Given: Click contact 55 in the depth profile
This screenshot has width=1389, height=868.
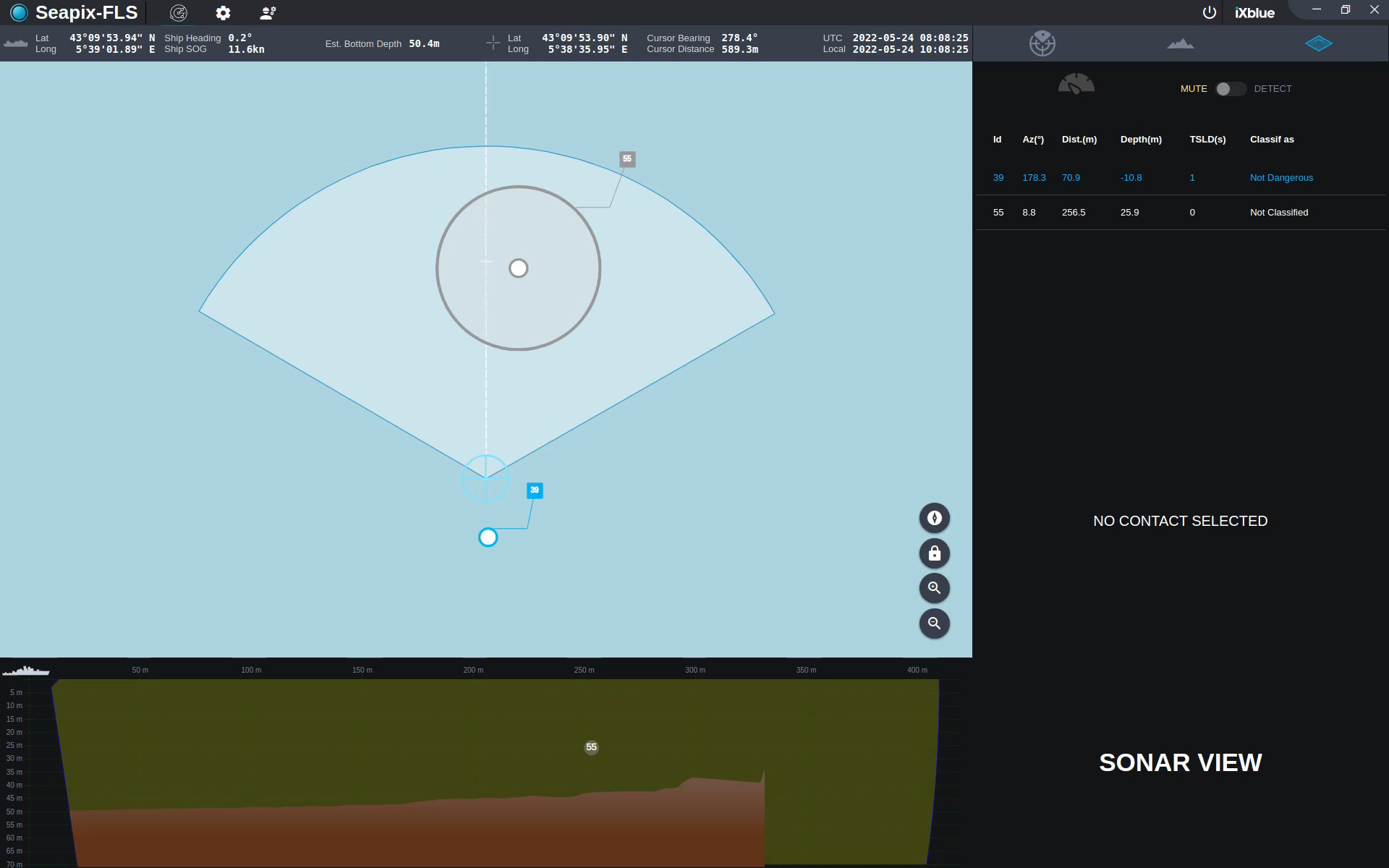Looking at the screenshot, I should 591,747.
